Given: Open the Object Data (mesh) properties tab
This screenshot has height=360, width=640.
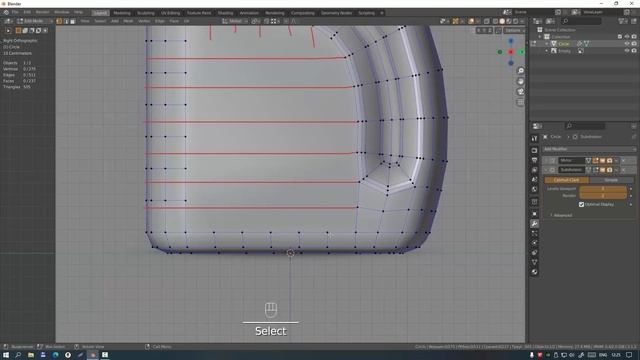Looking at the screenshot, I should 534,262.
